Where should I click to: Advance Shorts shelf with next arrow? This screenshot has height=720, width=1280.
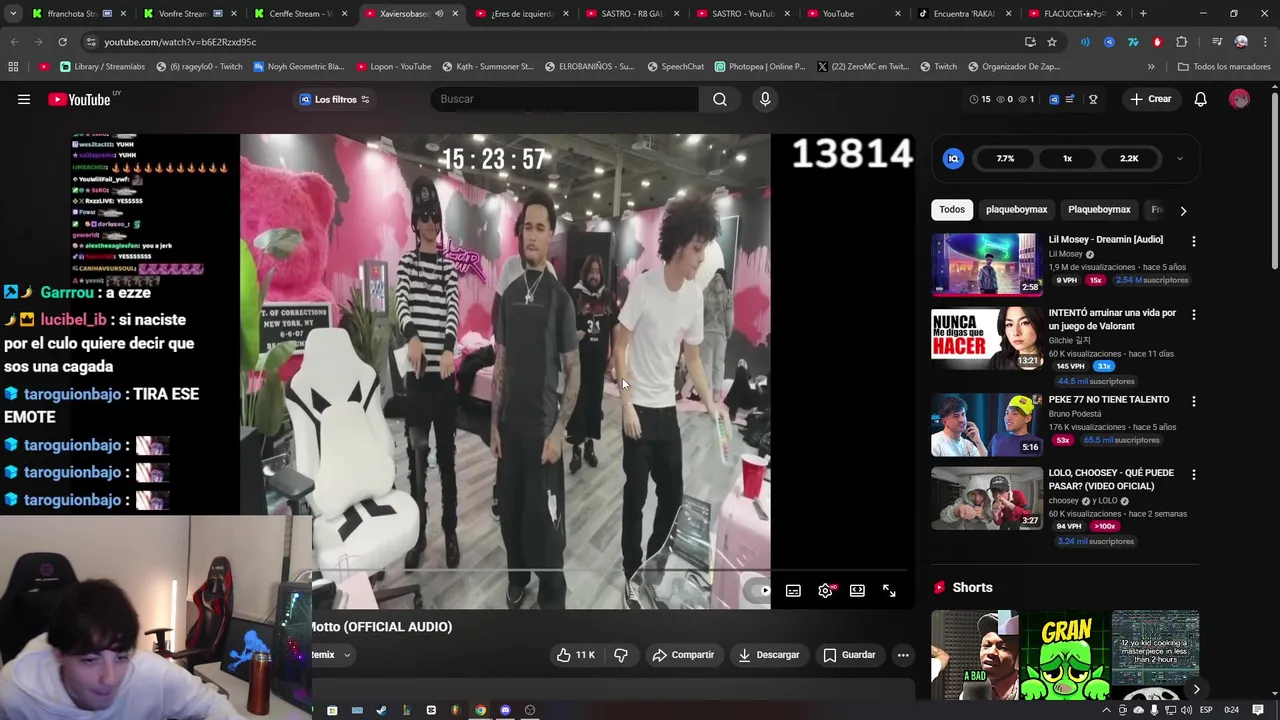(x=1196, y=689)
